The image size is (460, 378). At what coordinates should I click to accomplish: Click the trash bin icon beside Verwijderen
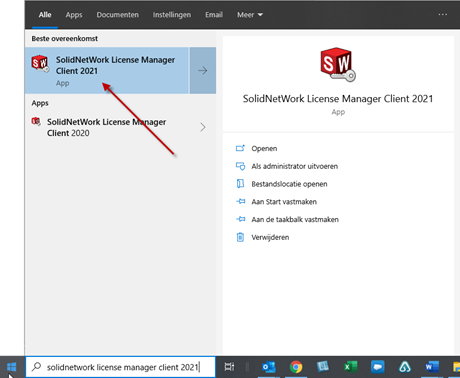[240, 237]
